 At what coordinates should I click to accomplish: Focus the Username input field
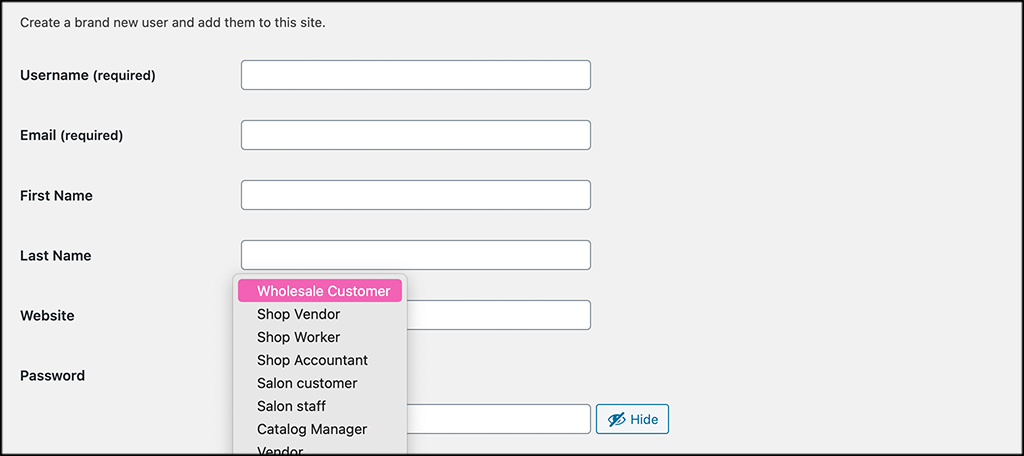pyautogui.click(x=416, y=75)
